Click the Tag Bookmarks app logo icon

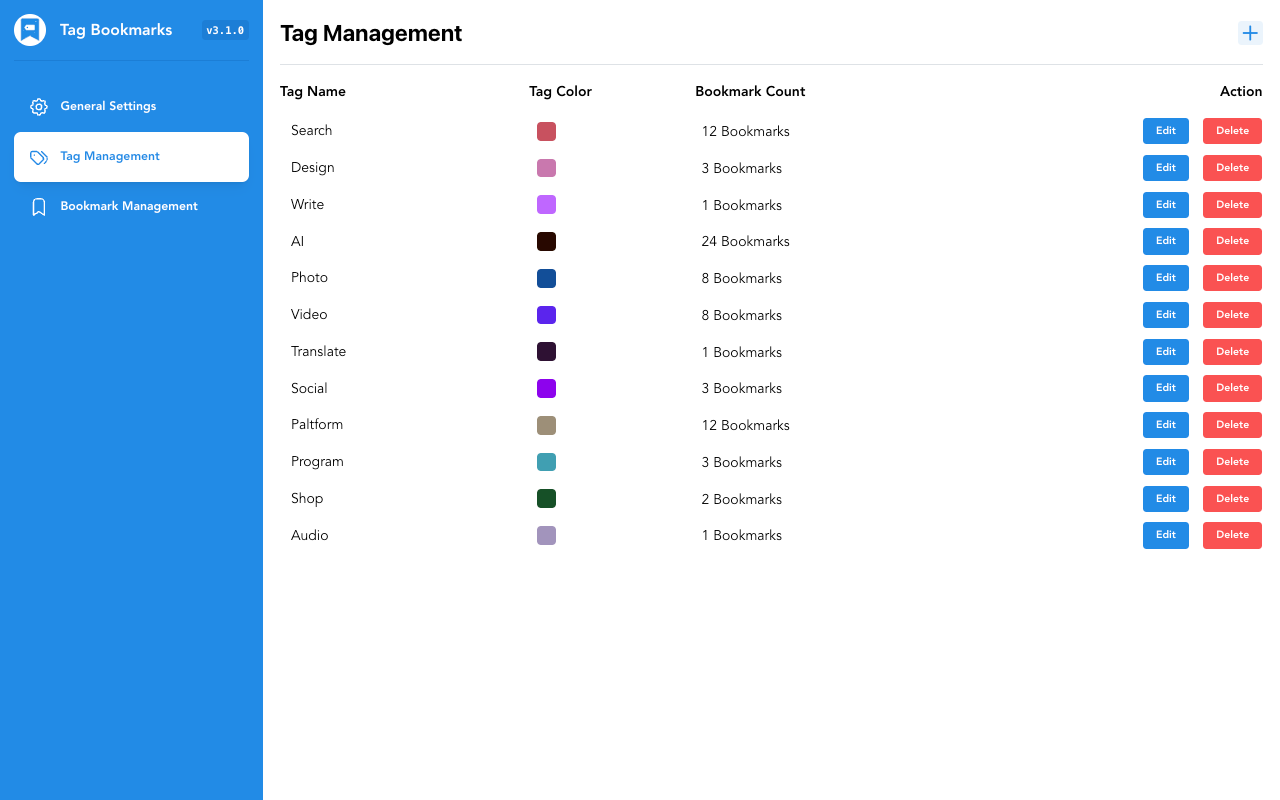tap(30, 30)
